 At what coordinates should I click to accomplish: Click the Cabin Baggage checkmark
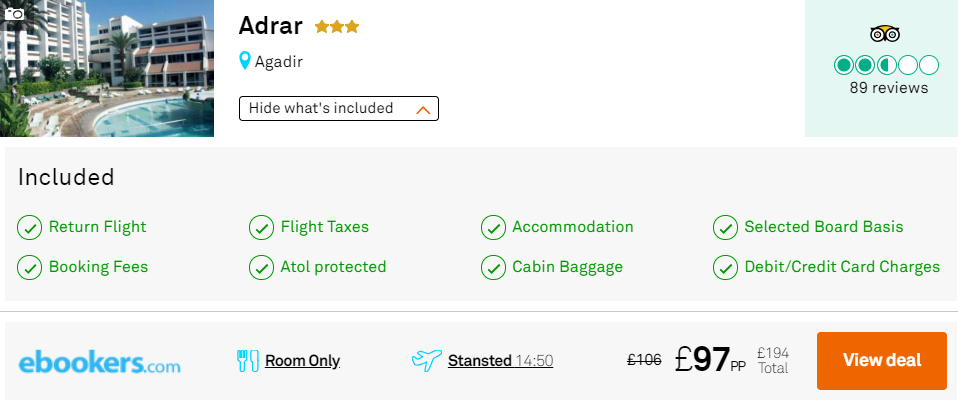tap(493, 268)
